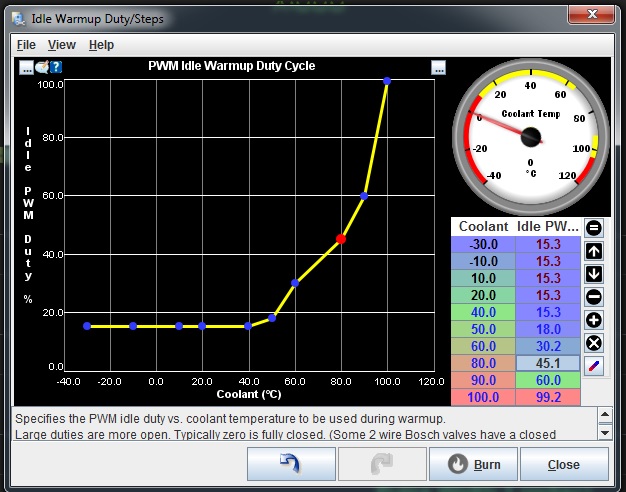
Task: Click the minus (decrease value) icon
Action: [593, 297]
